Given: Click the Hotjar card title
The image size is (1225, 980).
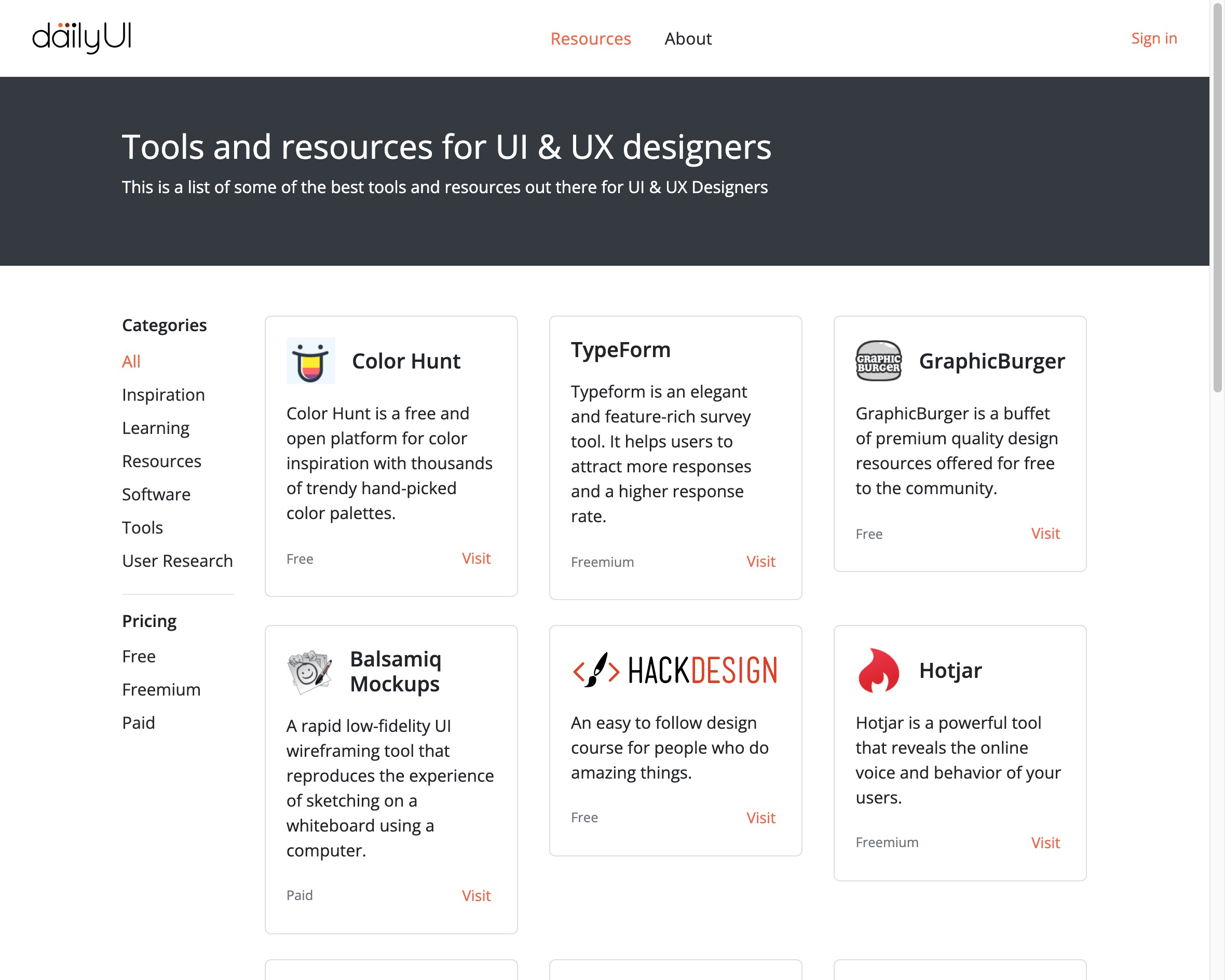Looking at the screenshot, I should [x=950, y=671].
